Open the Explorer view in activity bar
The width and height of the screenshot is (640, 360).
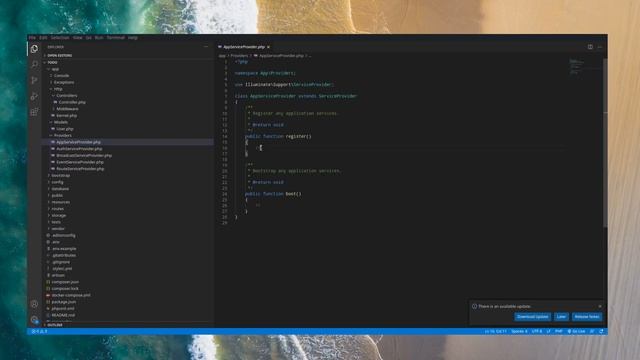click(34, 49)
